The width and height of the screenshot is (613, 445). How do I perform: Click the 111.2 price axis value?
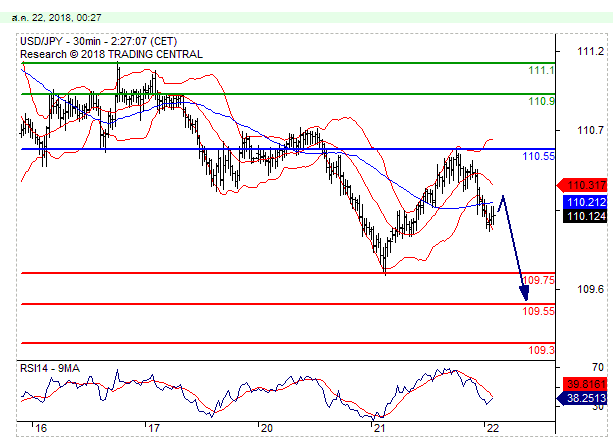tap(590, 51)
